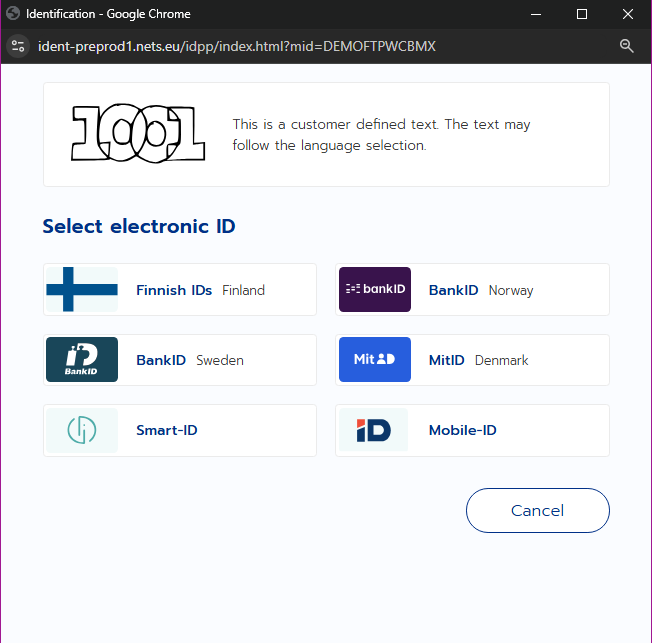This screenshot has width=652, height=643.
Task: Click the Finnish flag icon
Action: click(82, 290)
